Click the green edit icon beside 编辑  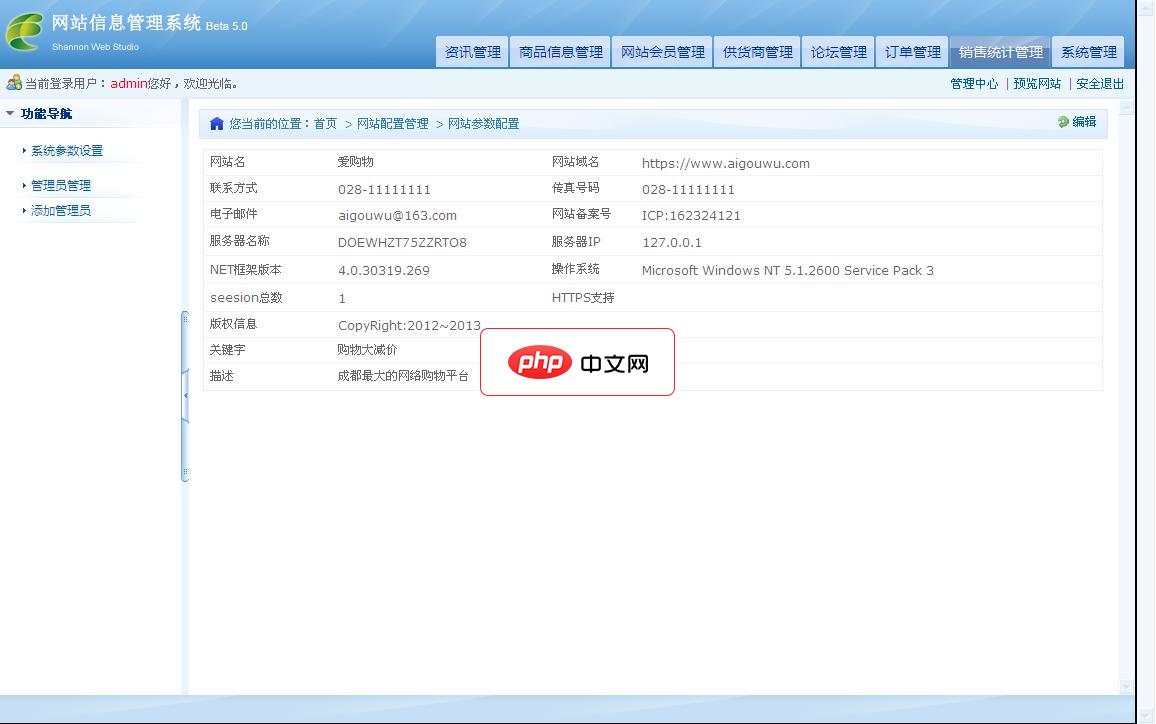click(x=1063, y=123)
